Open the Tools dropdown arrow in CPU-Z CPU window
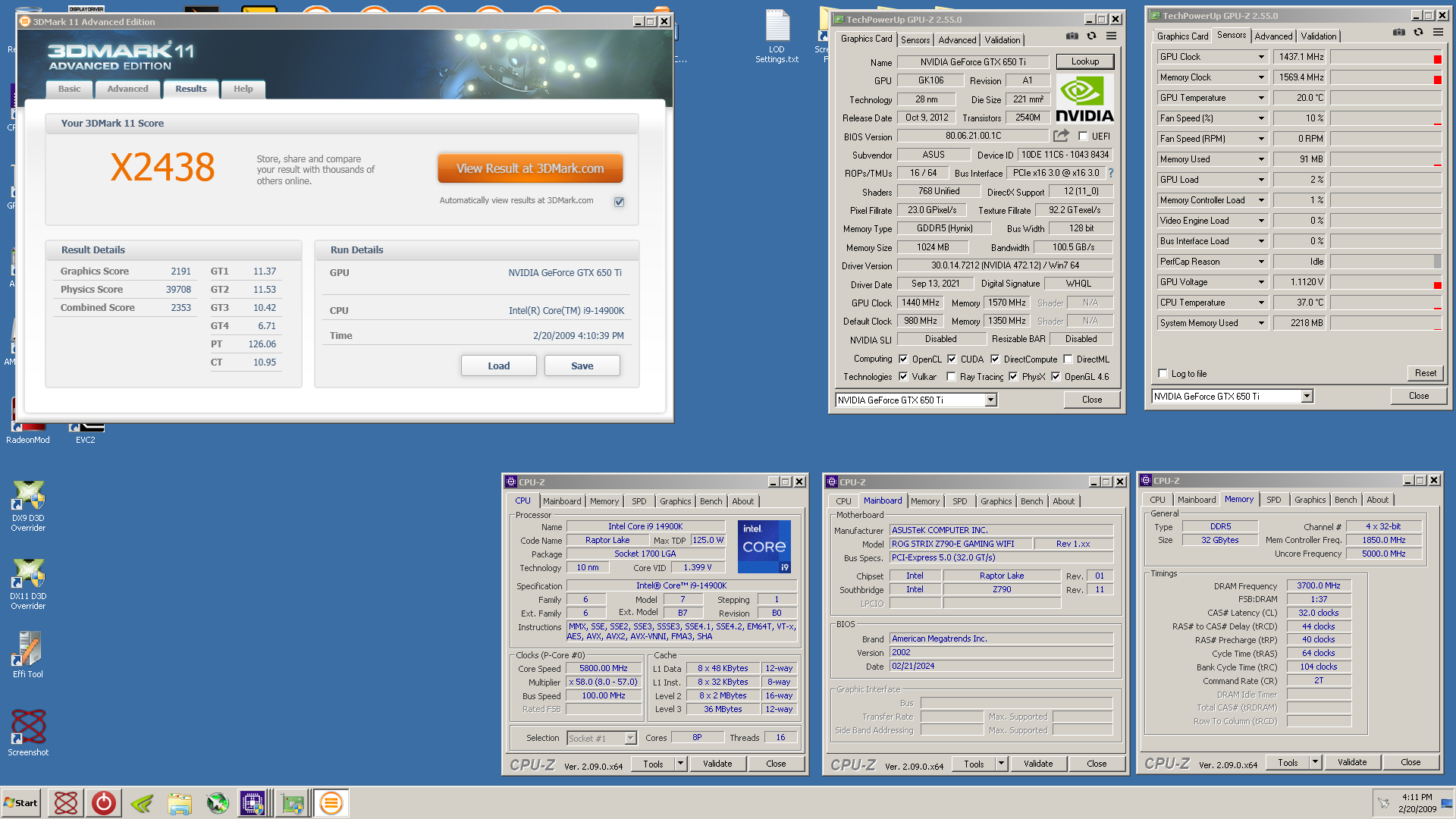 [x=680, y=764]
